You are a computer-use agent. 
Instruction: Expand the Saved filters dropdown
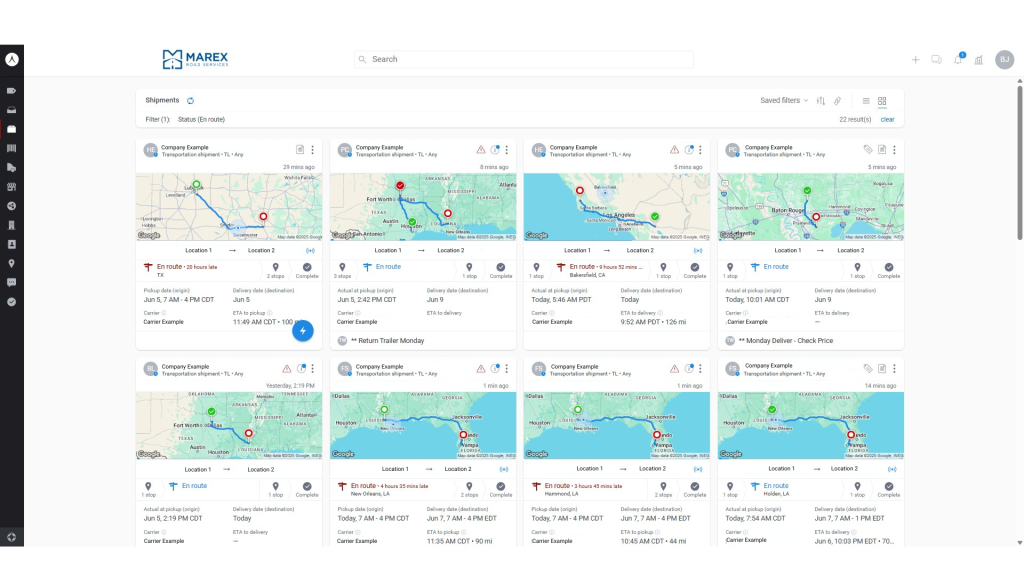(x=784, y=101)
